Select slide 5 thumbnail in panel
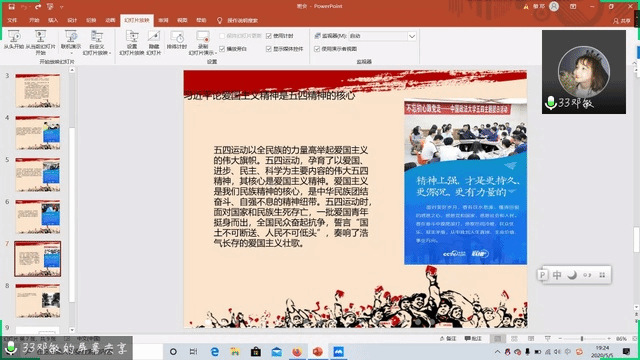Image resolution: width=640 pixels, height=360 pixels. [x=38, y=174]
